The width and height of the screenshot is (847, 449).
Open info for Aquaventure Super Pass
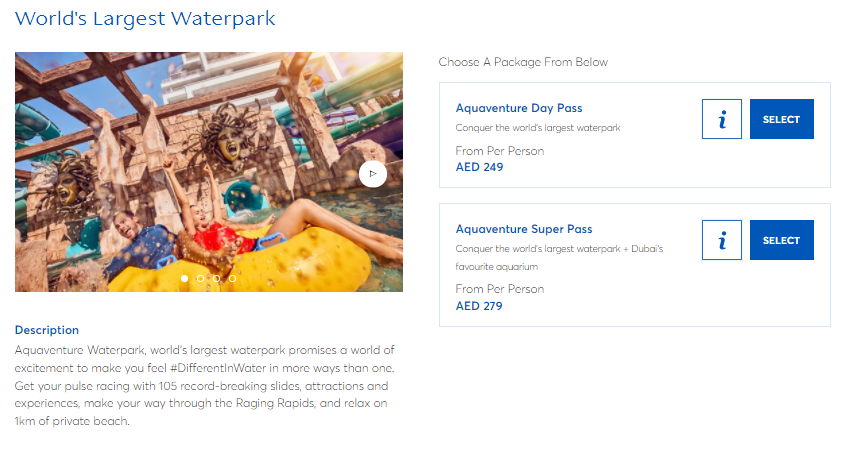[x=722, y=240]
